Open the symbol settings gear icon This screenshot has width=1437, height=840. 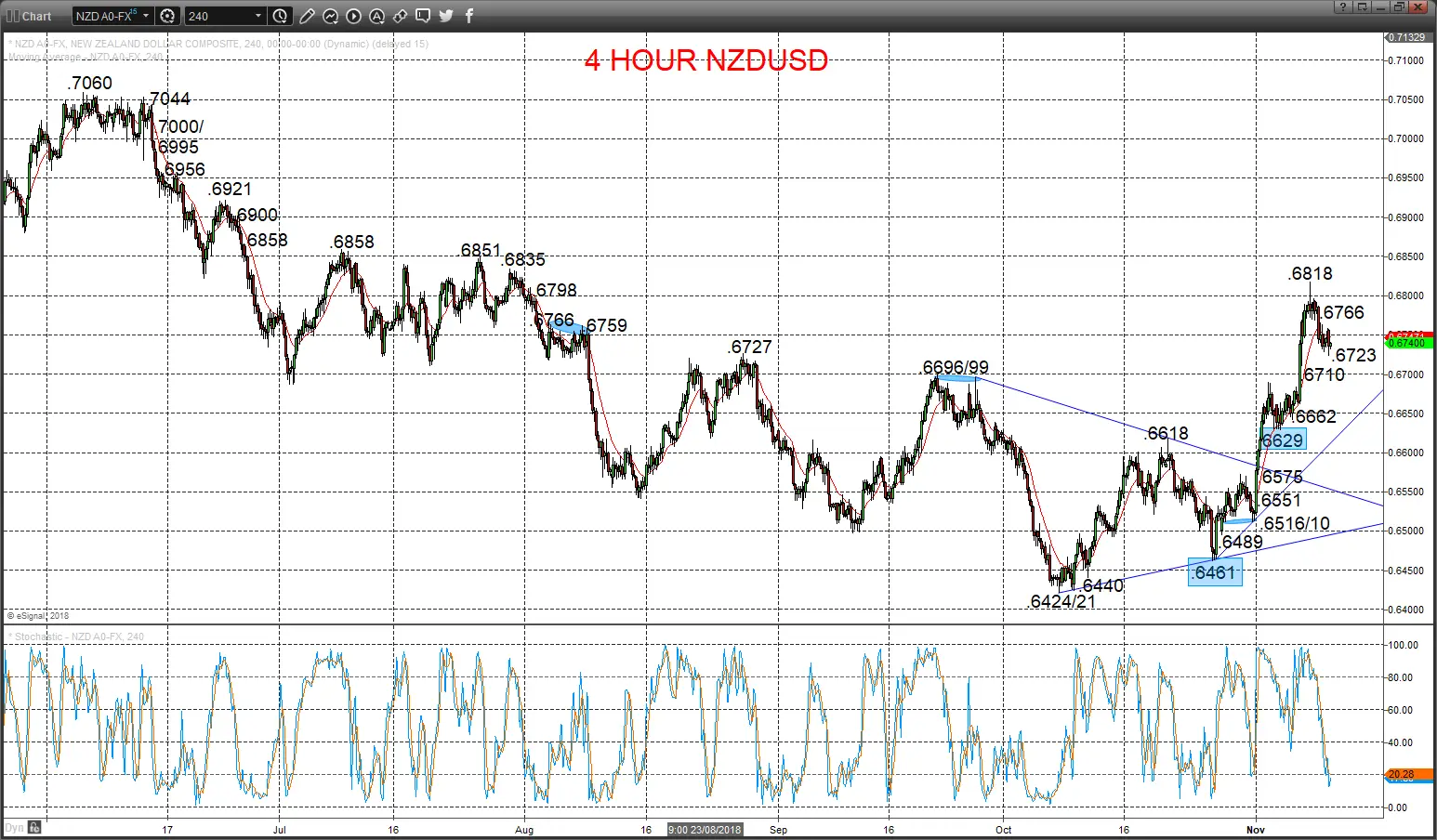167,16
